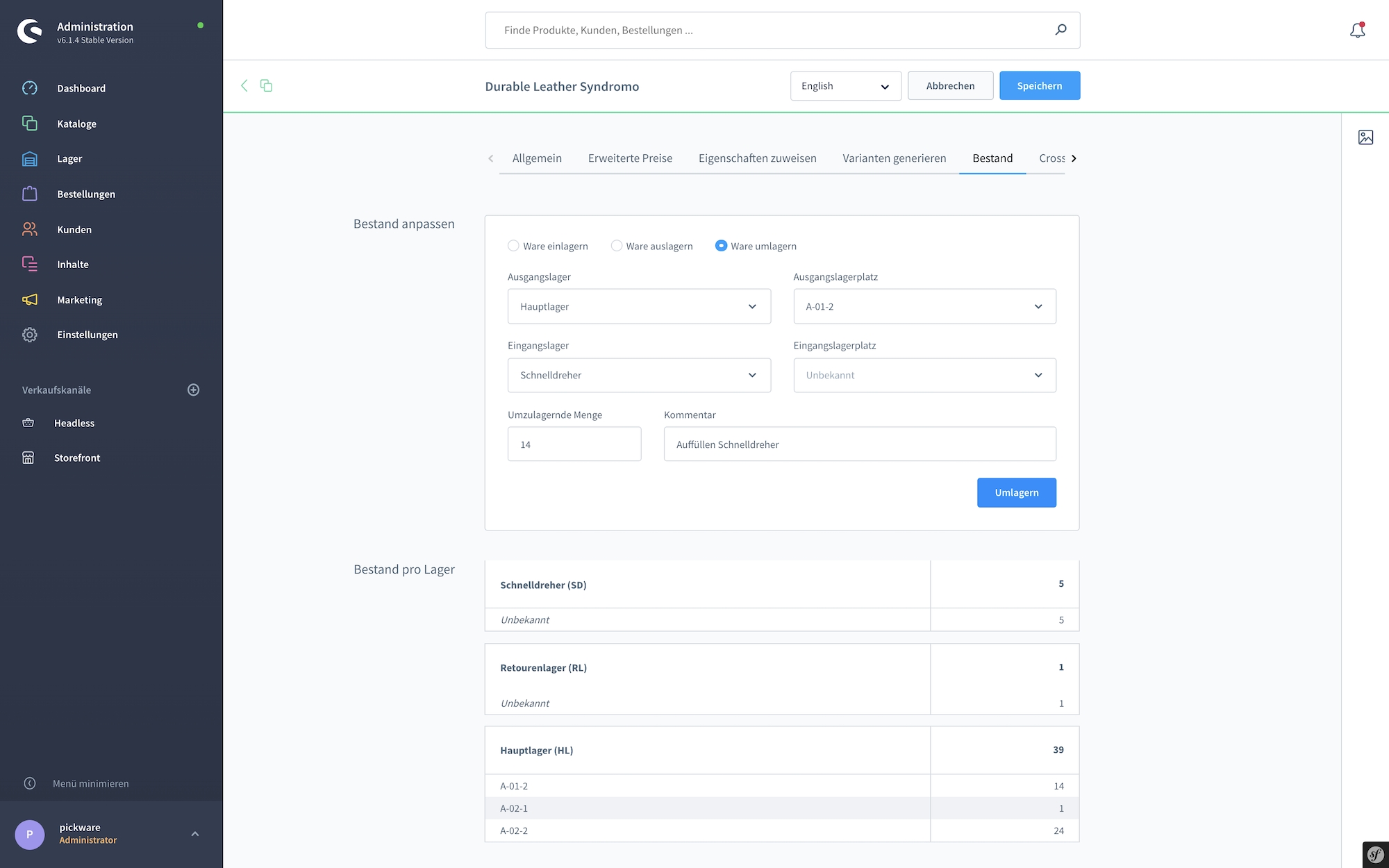The height and width of the screenshot is (868, 1389).
Task: Click the duplicate product icon near the title
Action: (x=267, y=85)
